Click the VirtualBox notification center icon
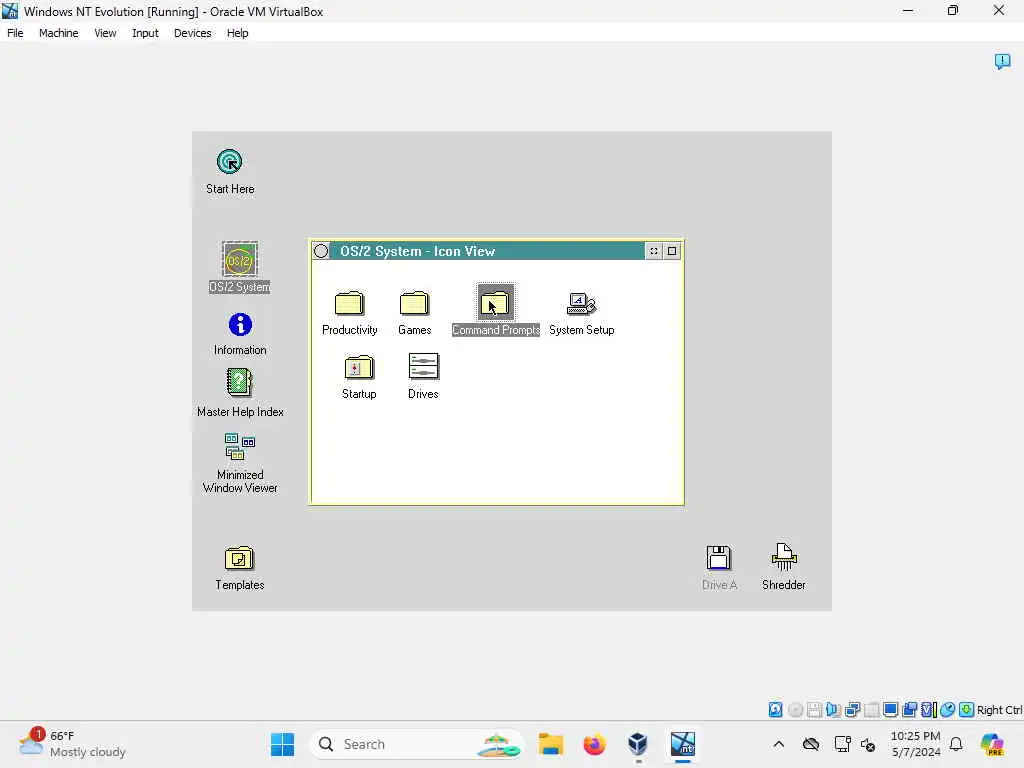Viewport: 1024px width, 768px height. pyautogui.click(x=1002, y=62)
